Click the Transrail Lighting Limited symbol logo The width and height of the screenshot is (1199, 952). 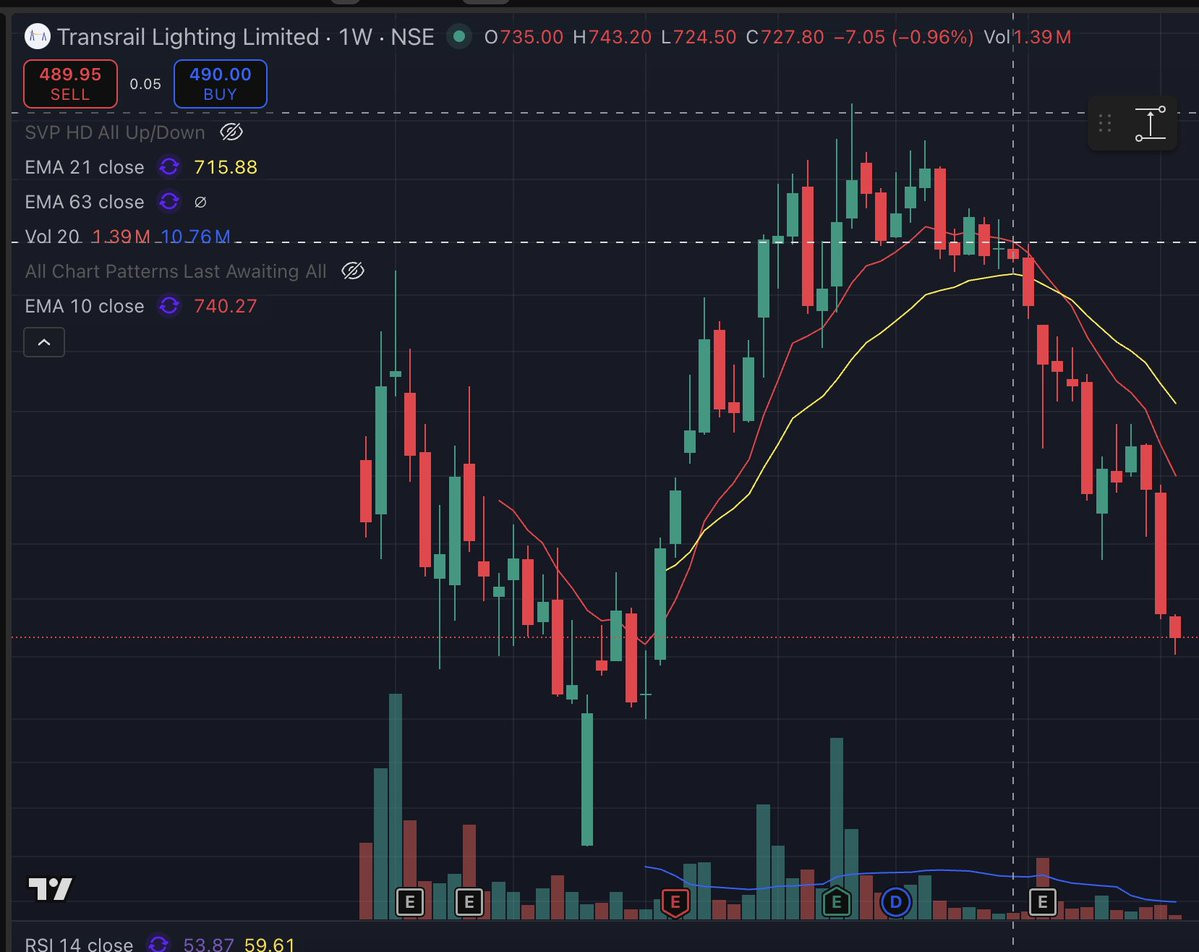point(37,36)
